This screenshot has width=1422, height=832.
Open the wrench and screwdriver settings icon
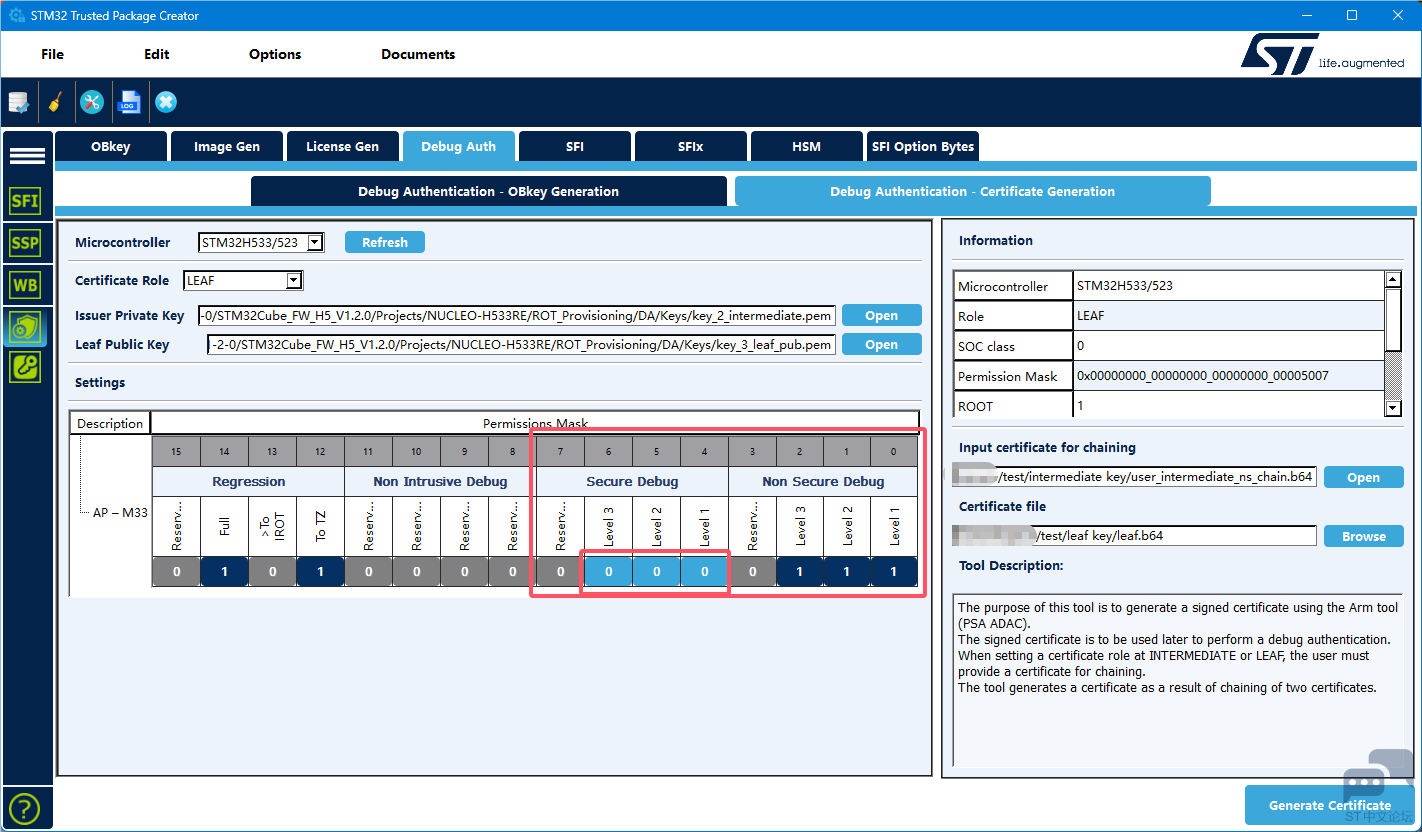(x=92, y=102)
